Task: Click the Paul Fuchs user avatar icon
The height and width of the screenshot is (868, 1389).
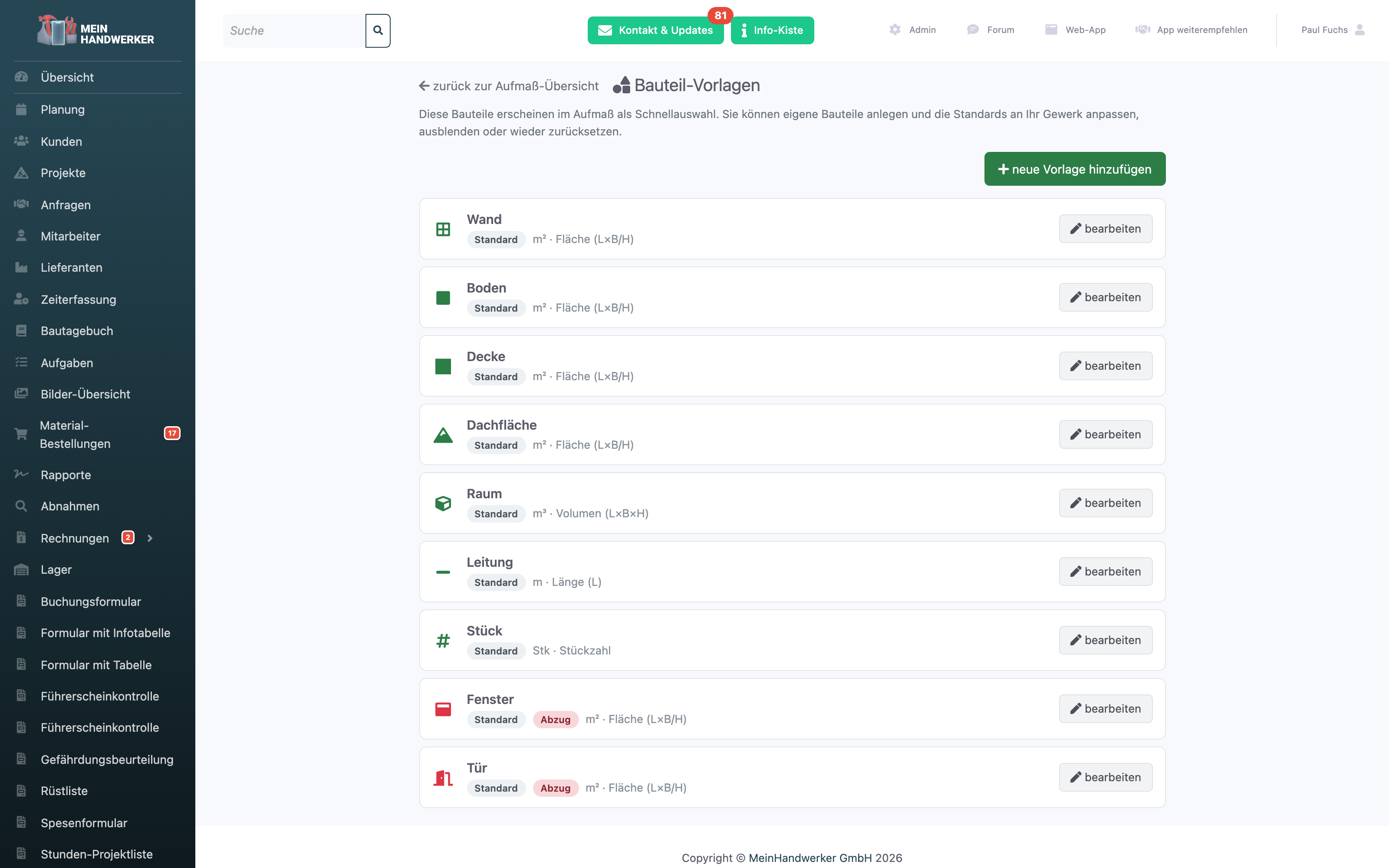Action: pos(1360,30)
